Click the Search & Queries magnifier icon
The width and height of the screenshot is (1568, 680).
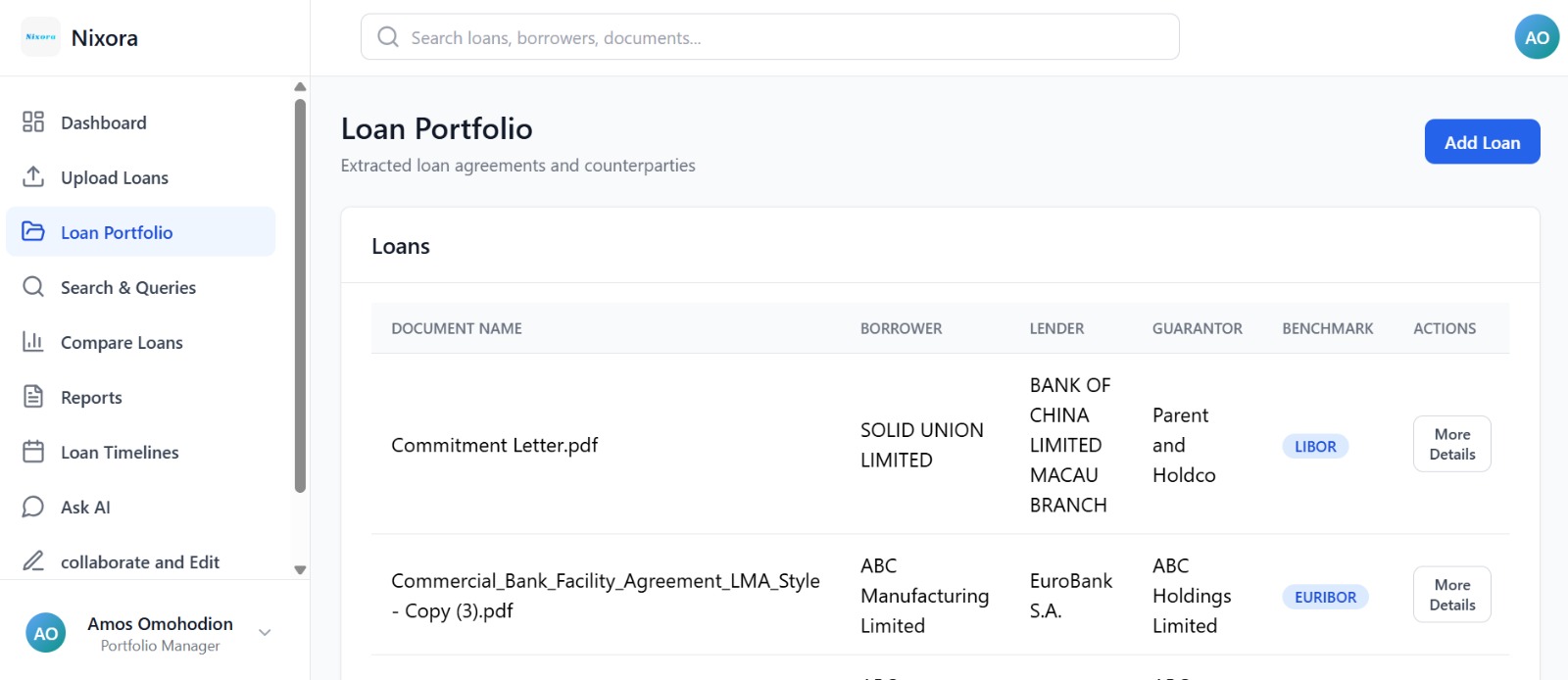(33, 286)
